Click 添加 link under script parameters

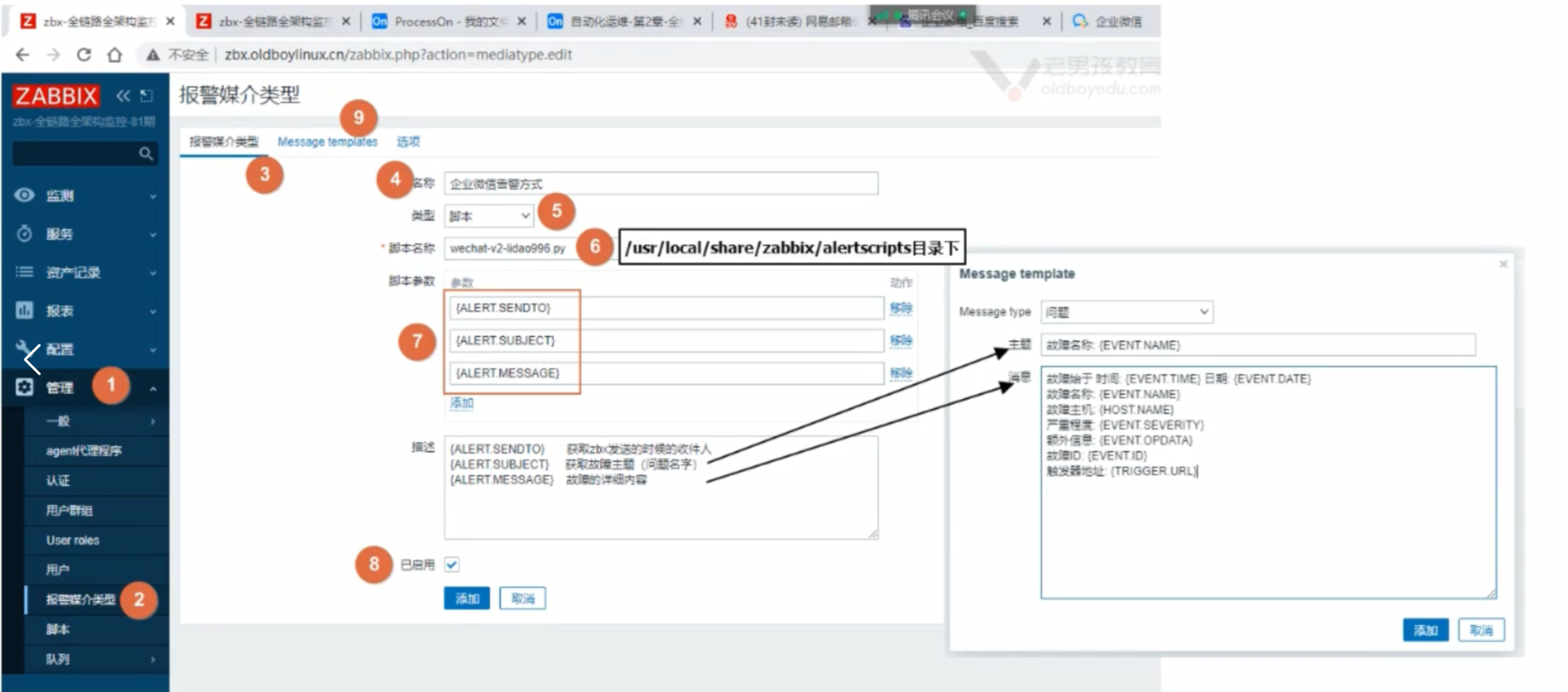click(462, 403)
